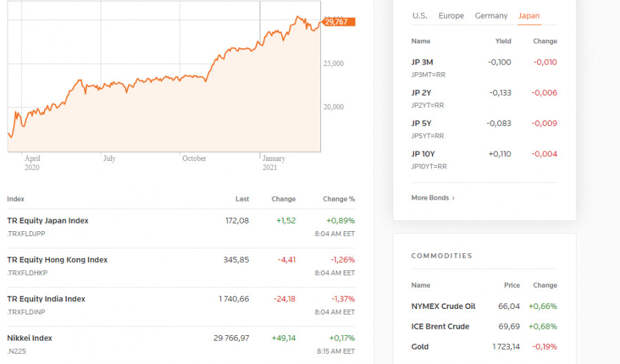Open TR Equity India Index
The height and width of the screenshot is (364, 620).
[x=46, y=299]
